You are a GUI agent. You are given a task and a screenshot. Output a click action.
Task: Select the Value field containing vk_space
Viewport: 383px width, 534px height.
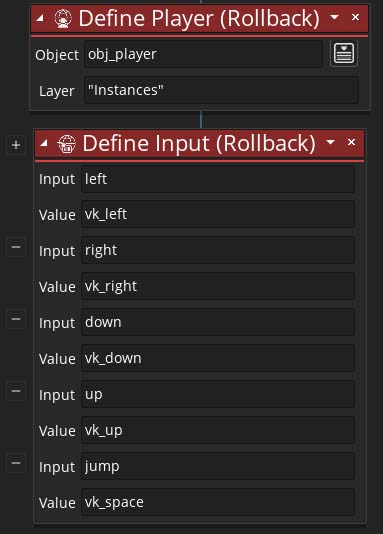pos(218,502)
